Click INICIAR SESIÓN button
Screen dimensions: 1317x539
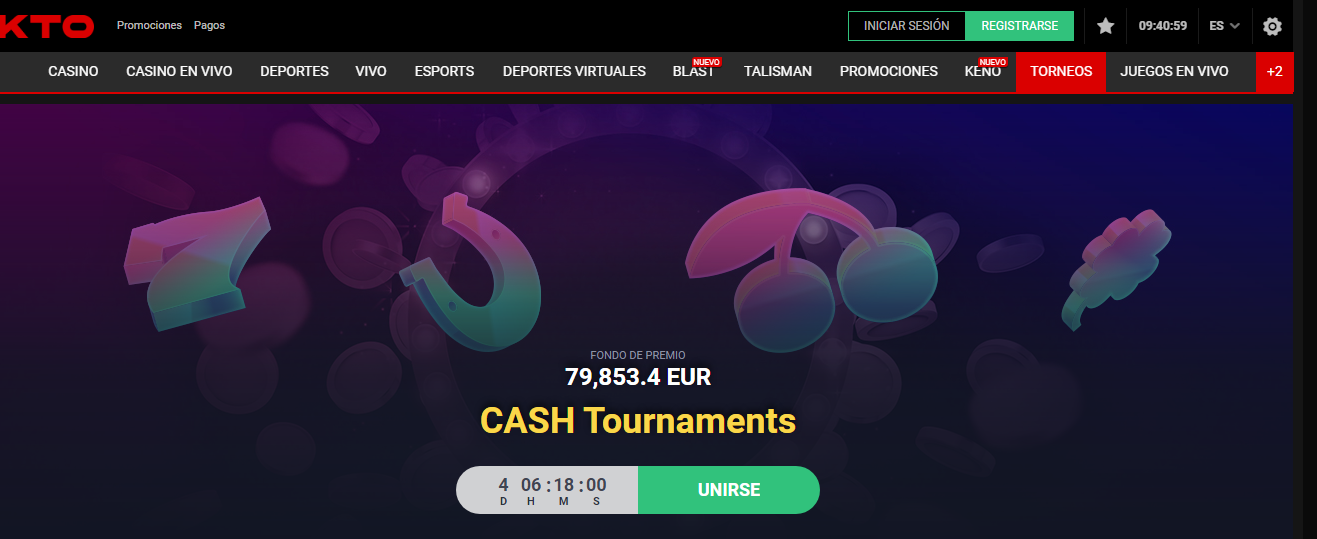[x=906, y=26]
